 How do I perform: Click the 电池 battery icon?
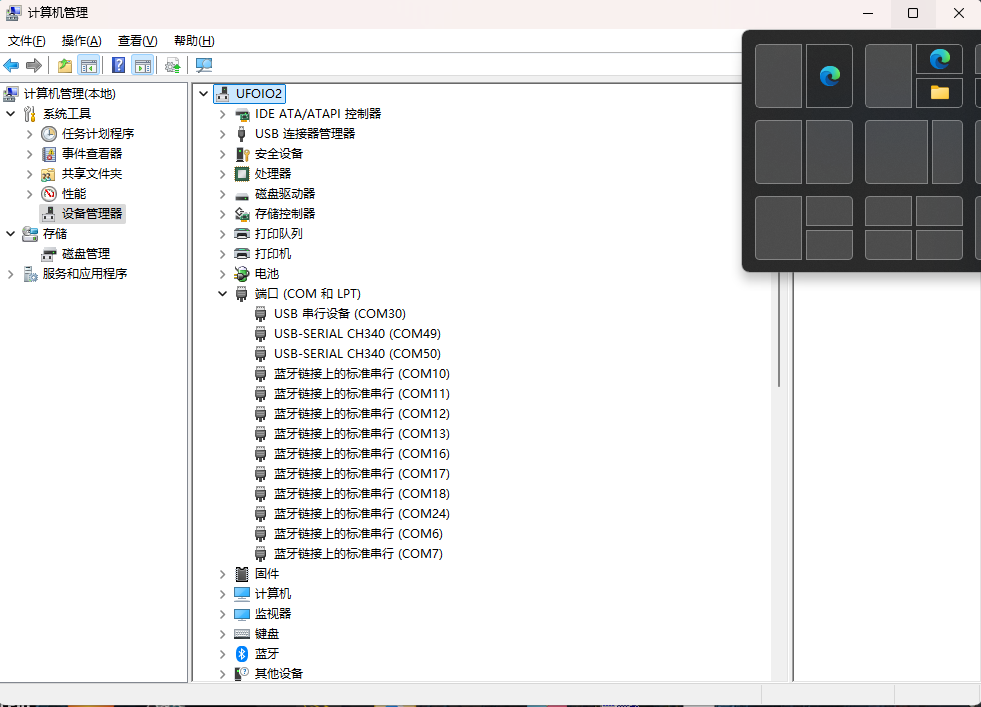coord(241,274)
